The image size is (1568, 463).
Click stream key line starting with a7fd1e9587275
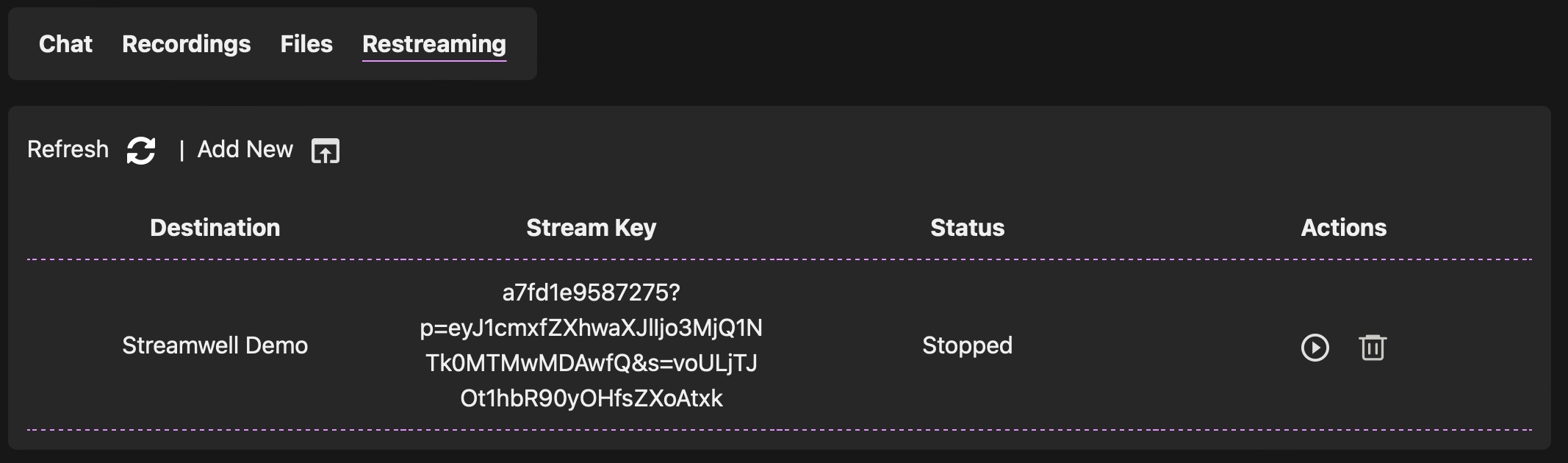pos(591,292)
